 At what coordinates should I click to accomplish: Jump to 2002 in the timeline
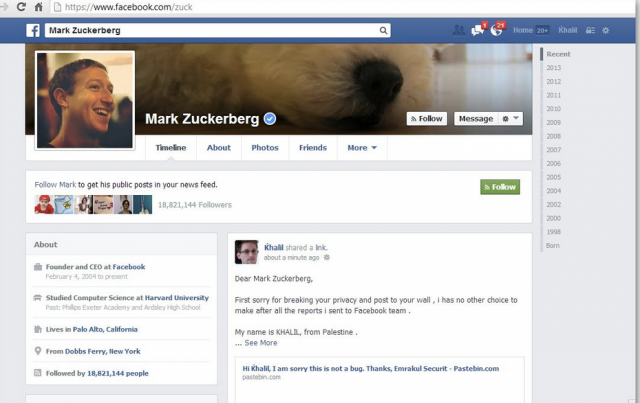(553, 205)
